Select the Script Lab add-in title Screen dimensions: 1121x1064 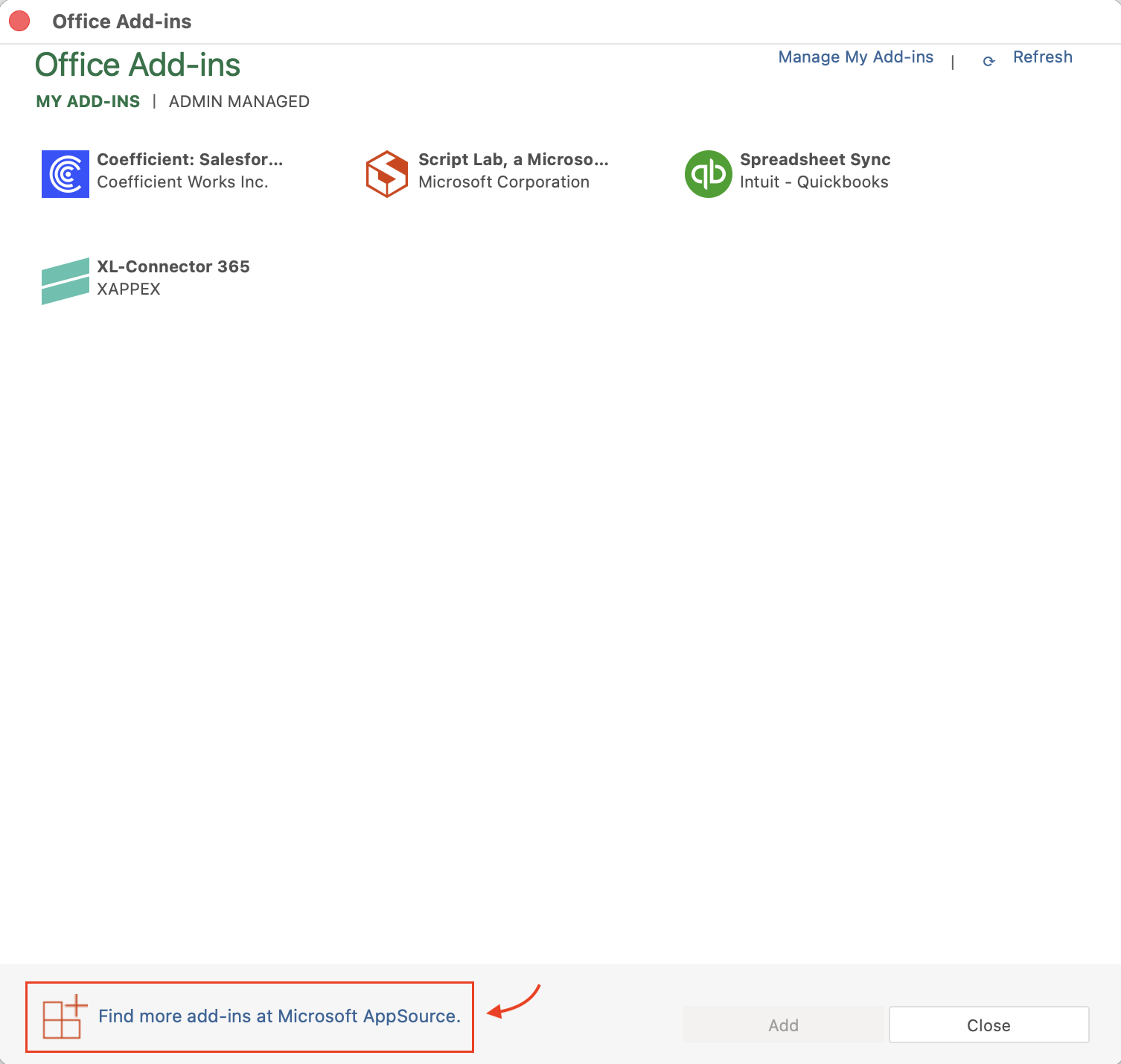click(x=513, y=160)
